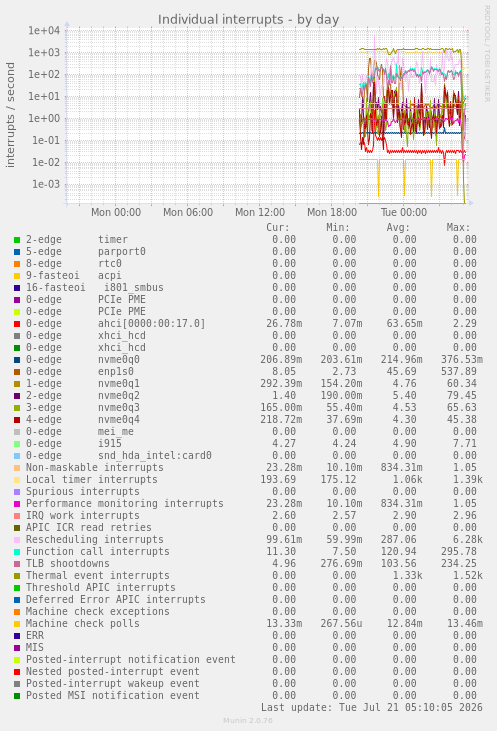The image size is (497, 731).
Task: Click the 'Tue 00:00' time axis label
Action: (x=404, y=213)
